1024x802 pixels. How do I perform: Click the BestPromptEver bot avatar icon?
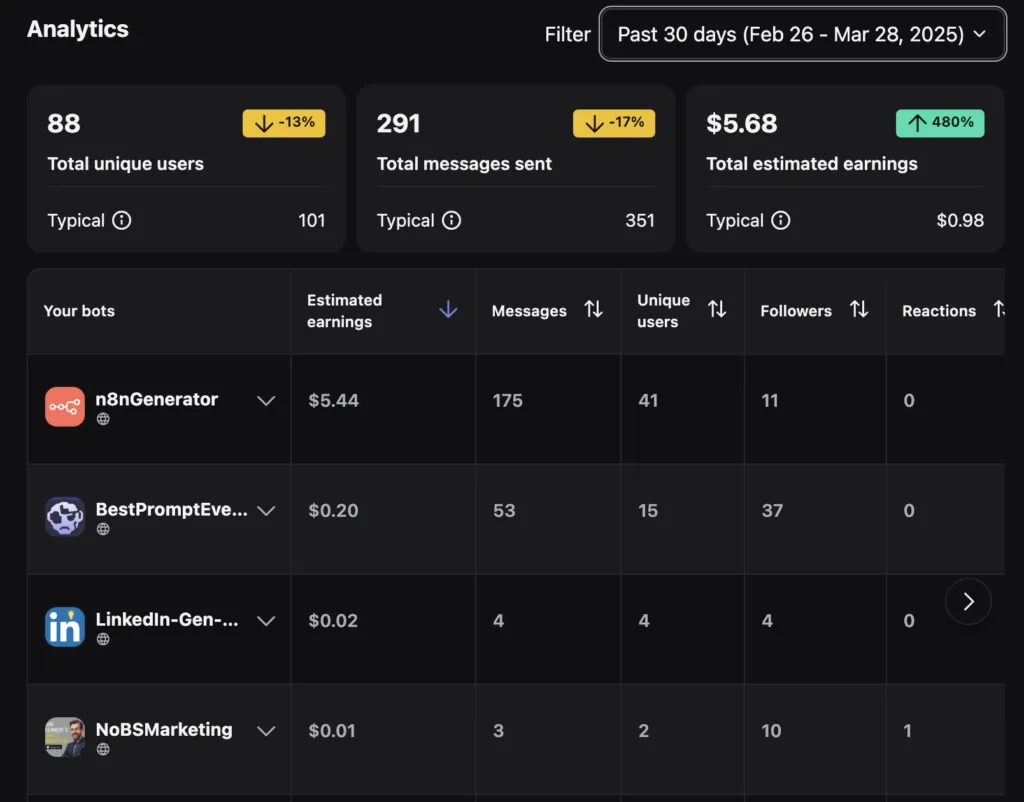click(65, 517)
